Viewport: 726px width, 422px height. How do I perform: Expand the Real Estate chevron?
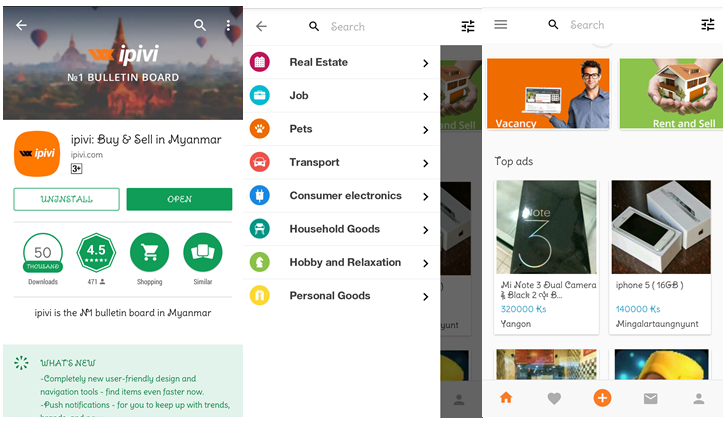point(426,63)
